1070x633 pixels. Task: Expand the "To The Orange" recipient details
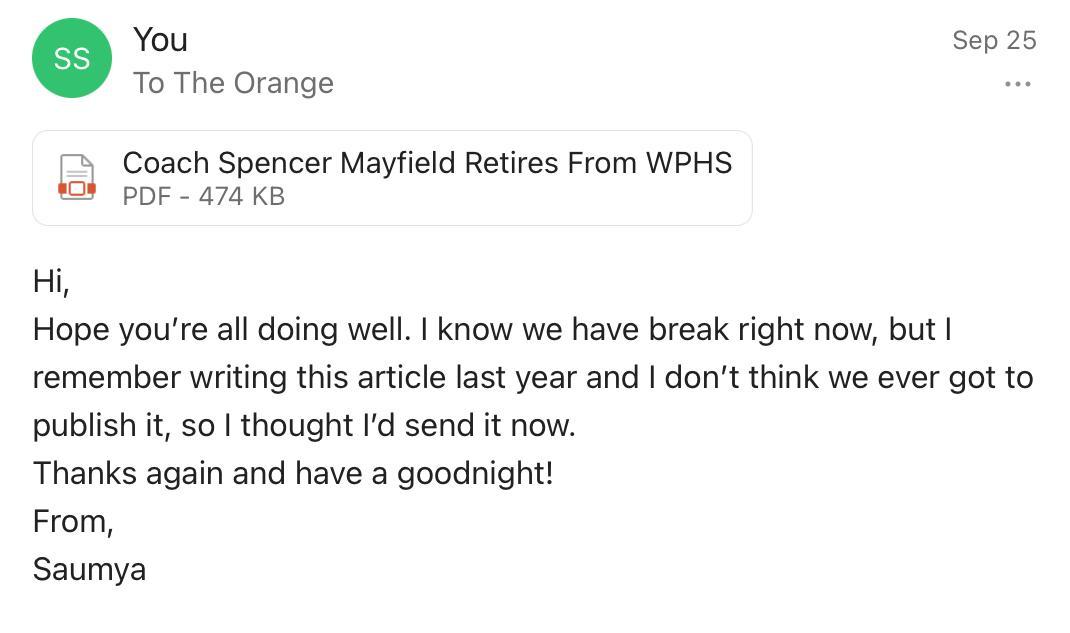coord(233,83)
